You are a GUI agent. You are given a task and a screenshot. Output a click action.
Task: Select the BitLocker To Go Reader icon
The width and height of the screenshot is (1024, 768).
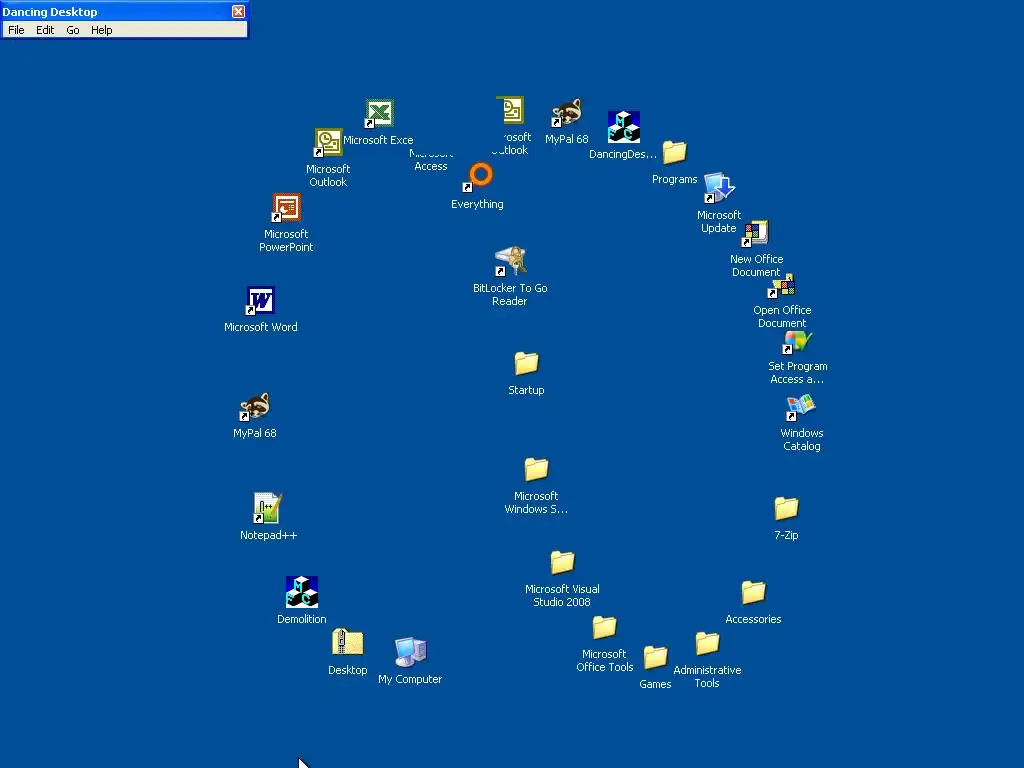(510, 261)
